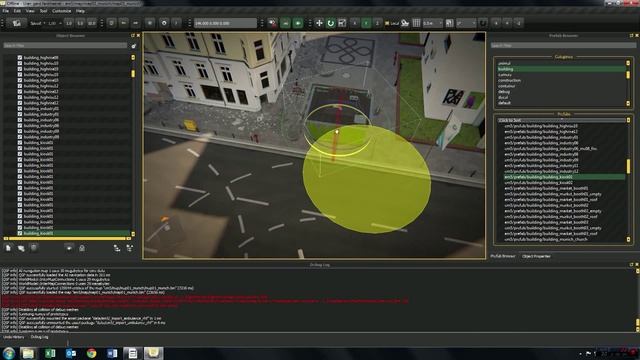Image resolution: width=640 pixels, height=360 pixels.
Task: Open the Tool menu
Action: click(43, 11)
